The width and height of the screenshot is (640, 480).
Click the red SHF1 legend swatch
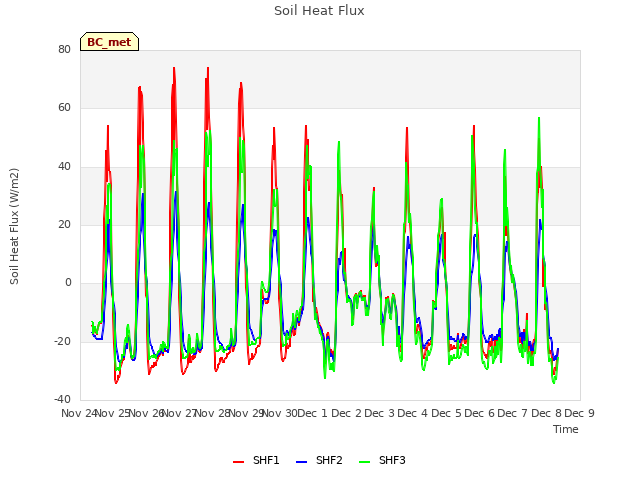238,462
